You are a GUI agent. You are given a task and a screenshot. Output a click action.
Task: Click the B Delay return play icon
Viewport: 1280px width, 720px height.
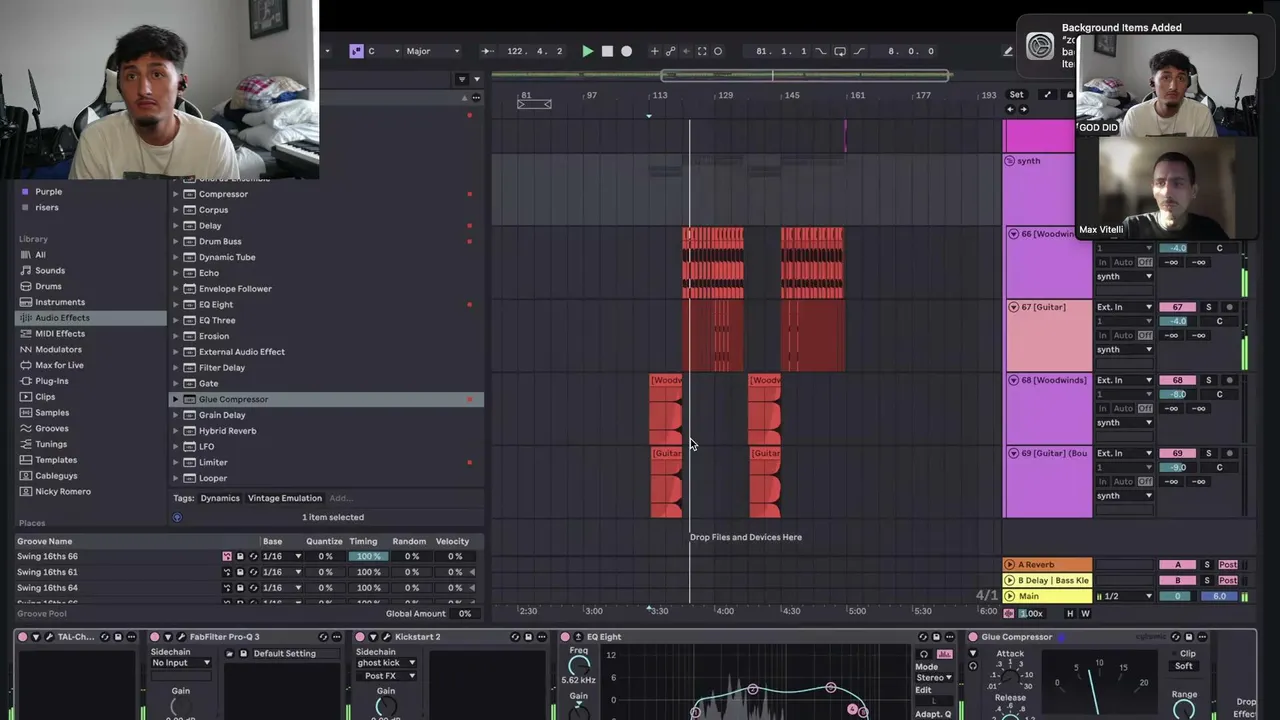point(1009,581)
